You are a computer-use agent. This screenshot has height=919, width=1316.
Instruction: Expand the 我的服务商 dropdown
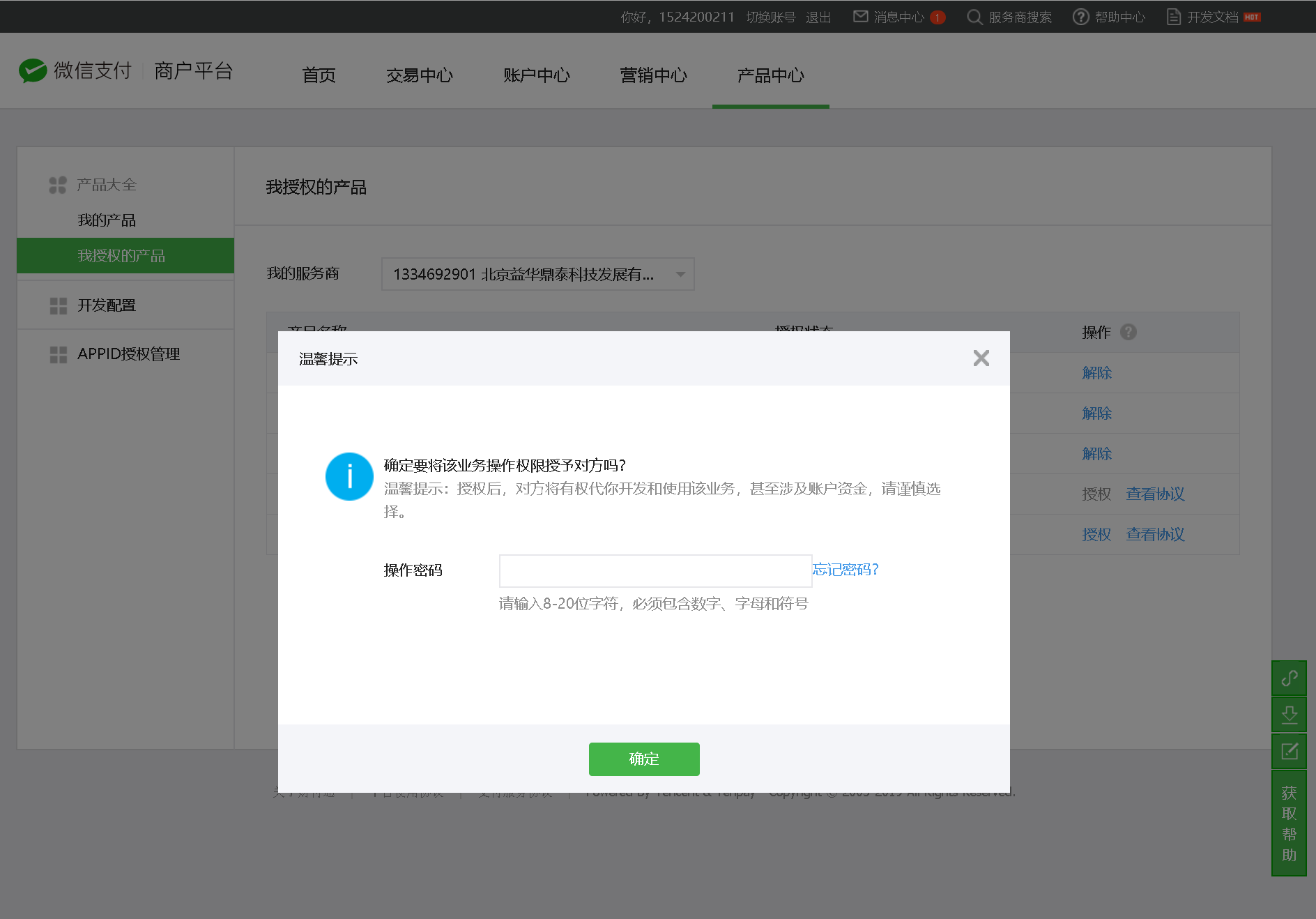[680, 274]
